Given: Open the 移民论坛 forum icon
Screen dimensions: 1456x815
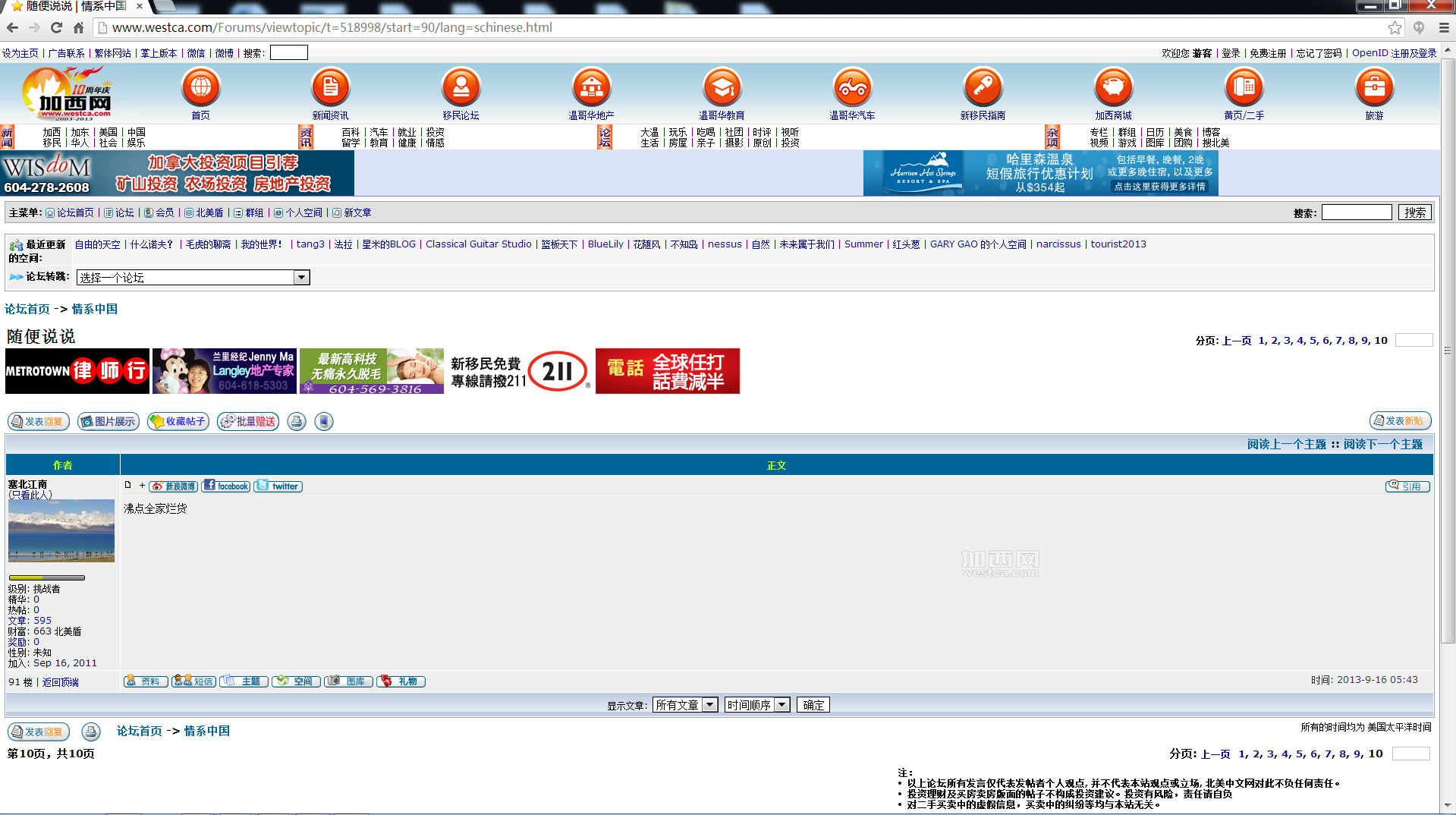Looking at the screenshot, I should tap(461, 87).
